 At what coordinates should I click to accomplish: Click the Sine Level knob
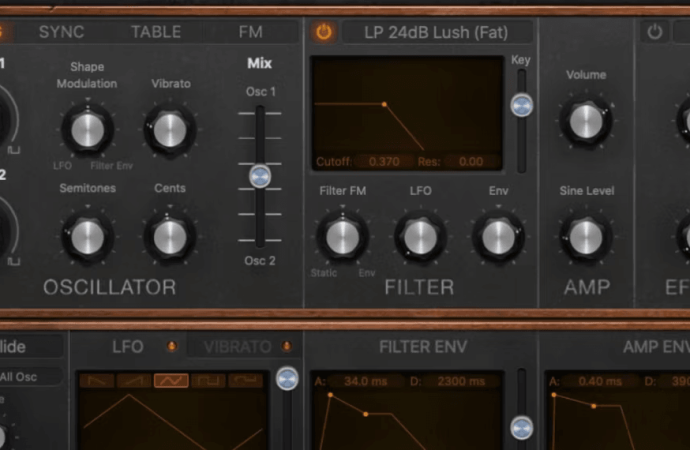[x=586, y=238]
